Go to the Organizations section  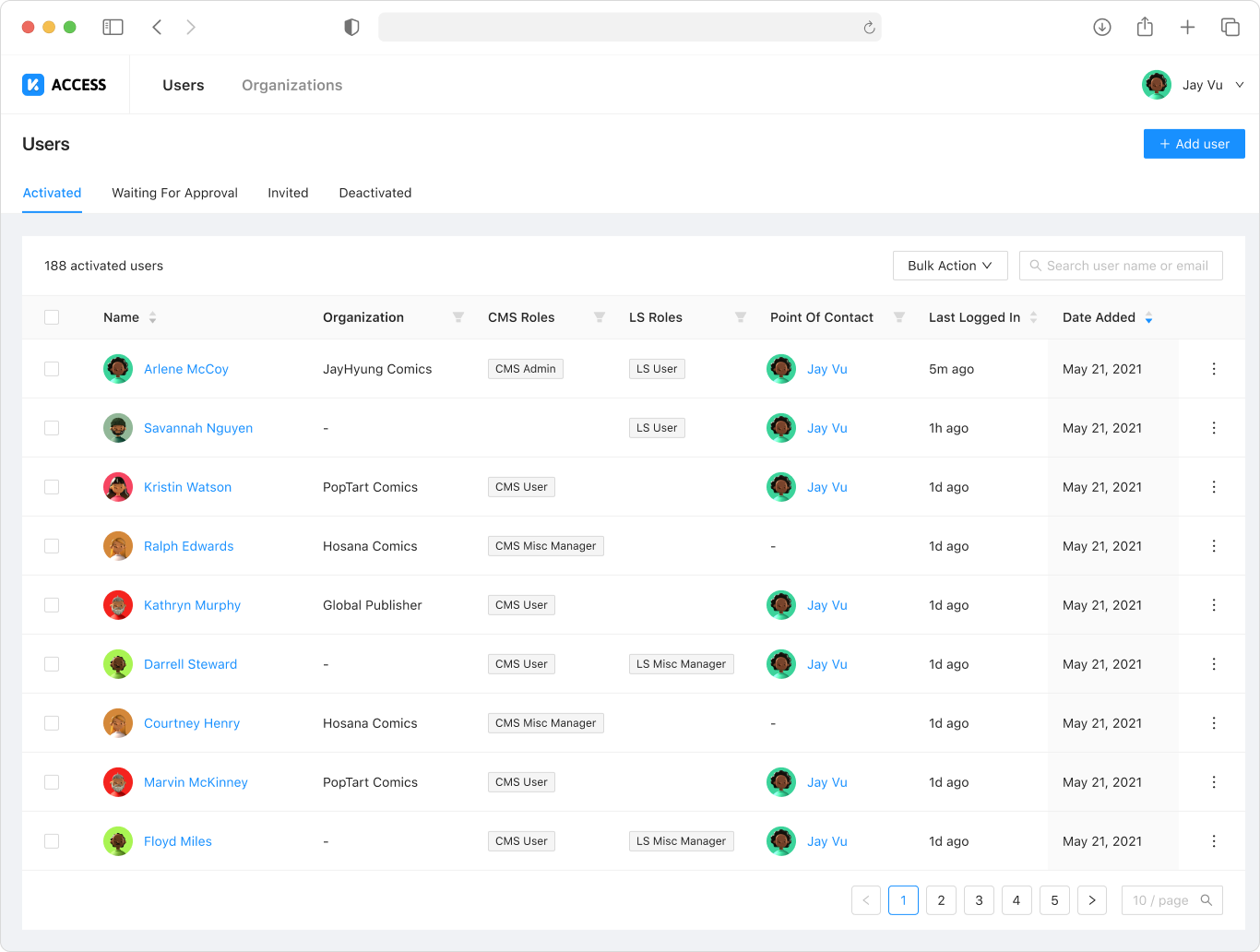pos(291,85)
